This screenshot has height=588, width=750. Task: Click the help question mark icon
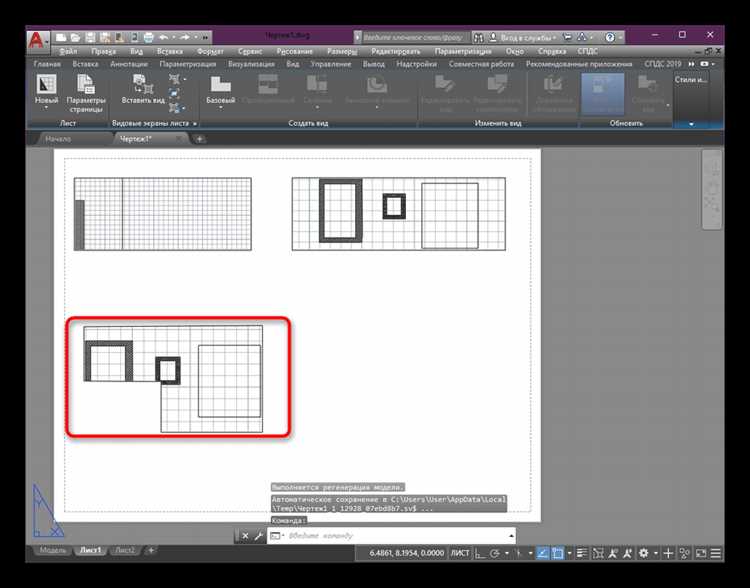coord(610,37)
